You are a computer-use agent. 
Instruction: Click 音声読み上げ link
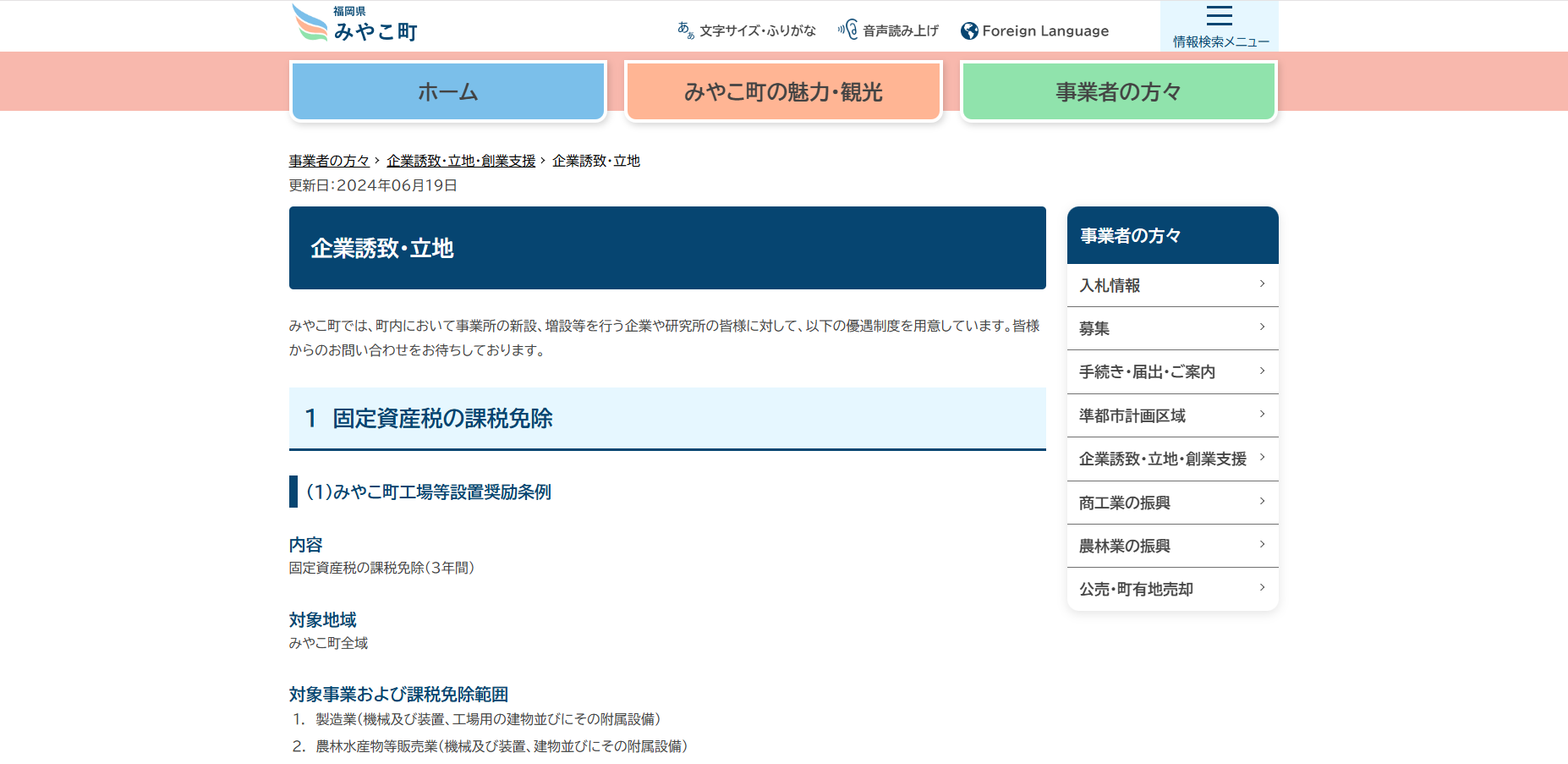point(901,31)
